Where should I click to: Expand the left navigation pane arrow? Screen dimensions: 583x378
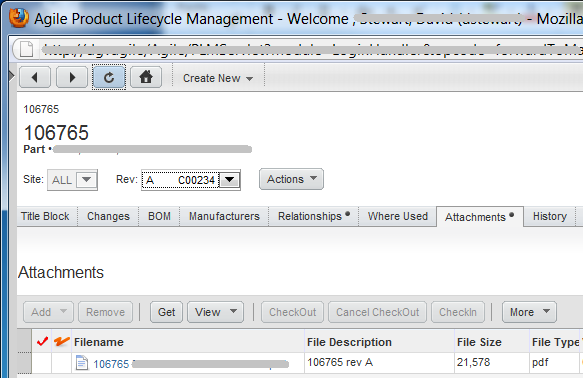(x=12, y=76)
